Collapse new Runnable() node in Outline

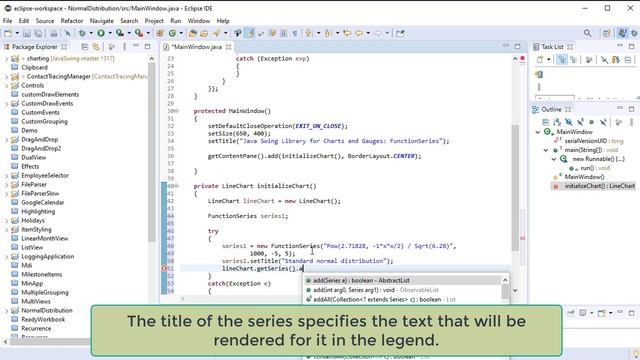(554, 159)
